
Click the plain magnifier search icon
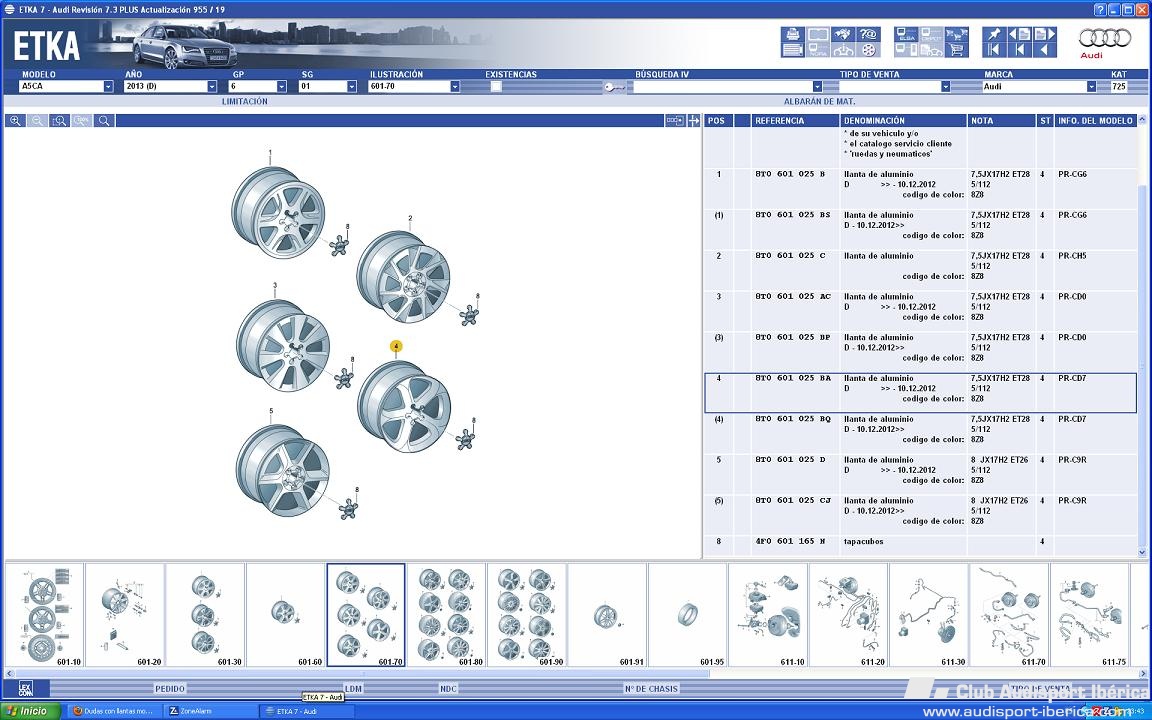tap(104, 120)
